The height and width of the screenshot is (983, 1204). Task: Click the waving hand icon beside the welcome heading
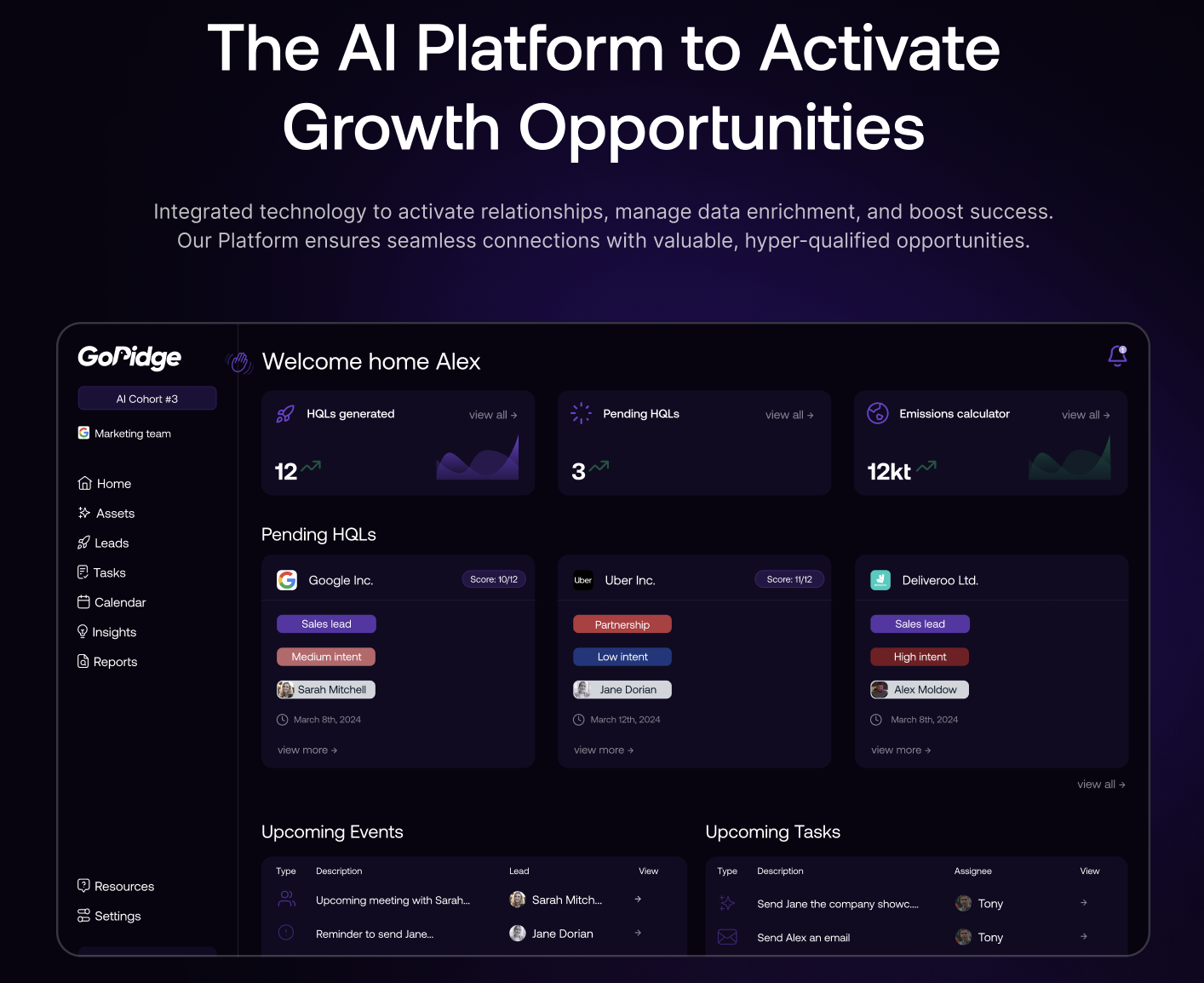coord(240,363)
